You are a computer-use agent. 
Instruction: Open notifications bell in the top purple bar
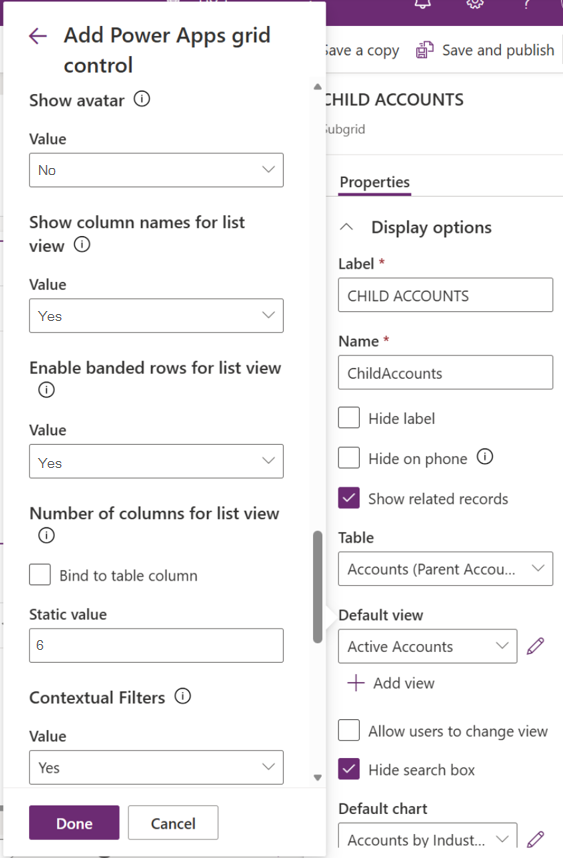423,4
